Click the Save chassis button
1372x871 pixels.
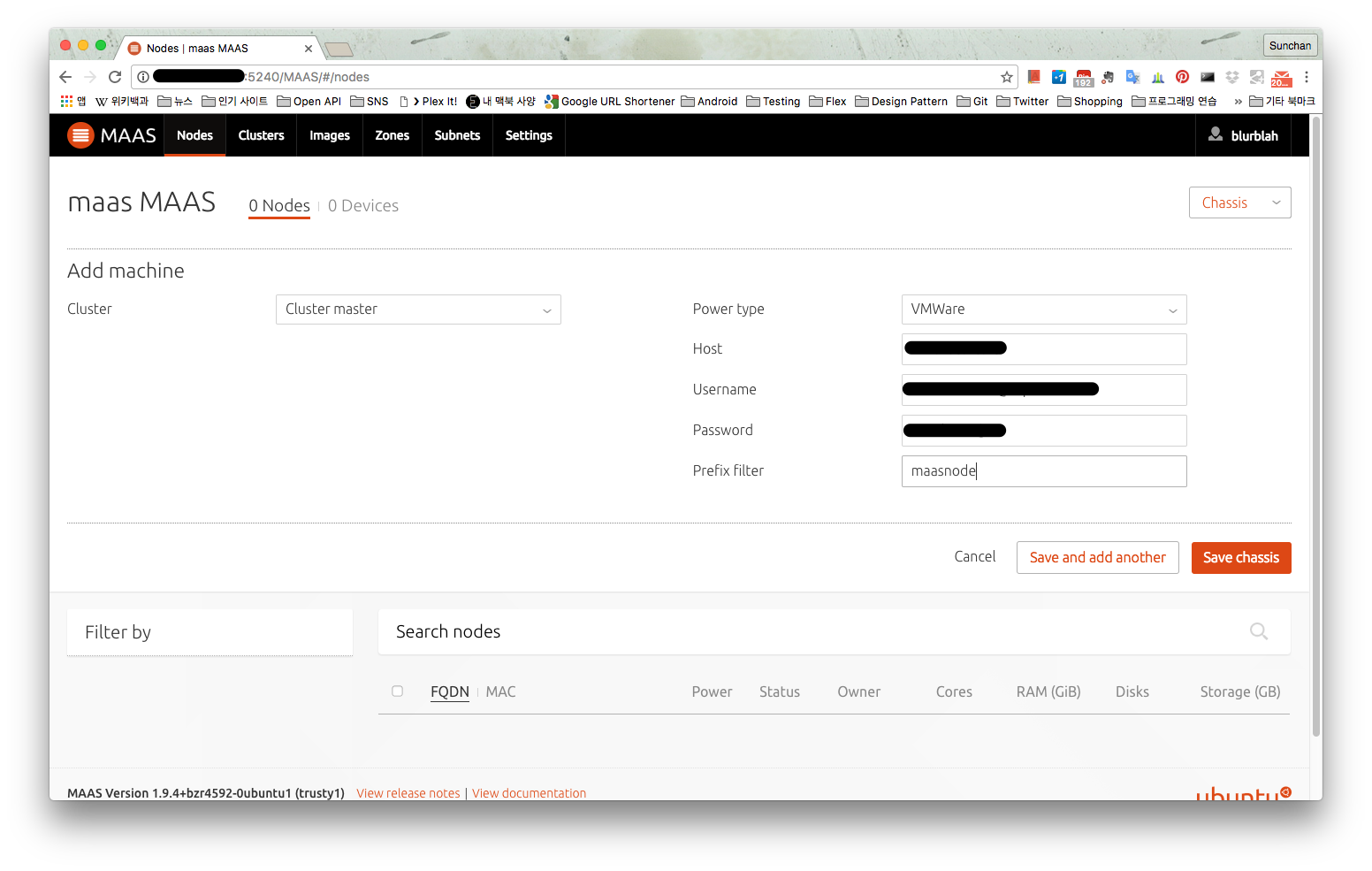click(x=1241, y=558)
